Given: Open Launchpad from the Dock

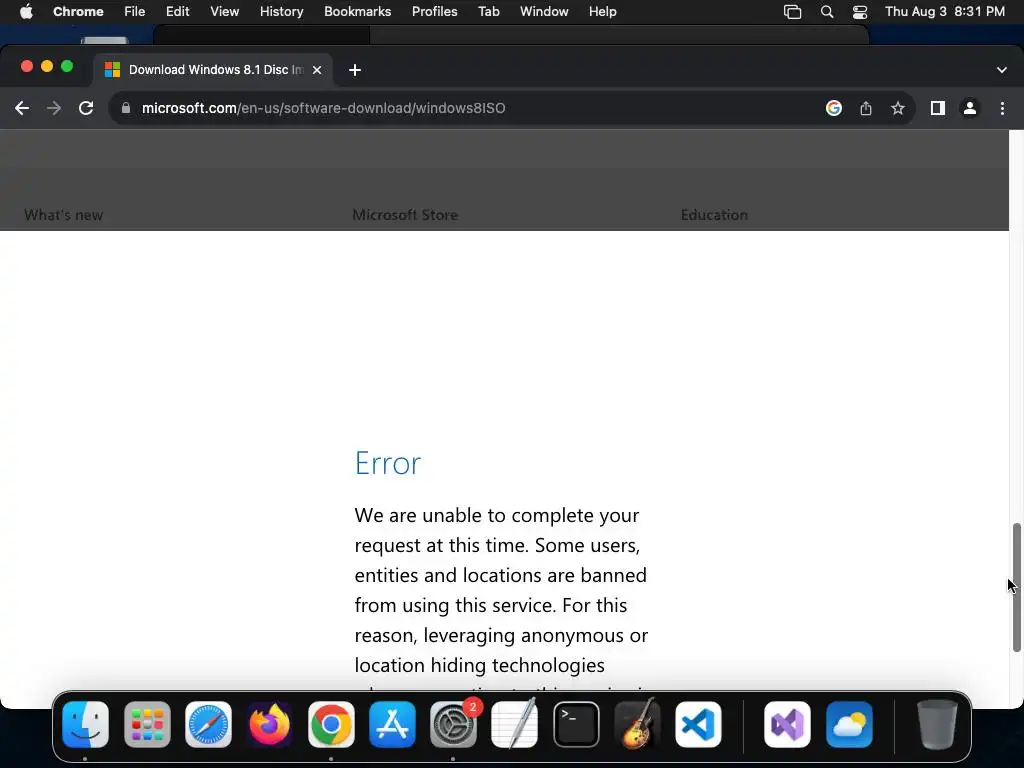Looking at the screenshot, I should (147, 724).
